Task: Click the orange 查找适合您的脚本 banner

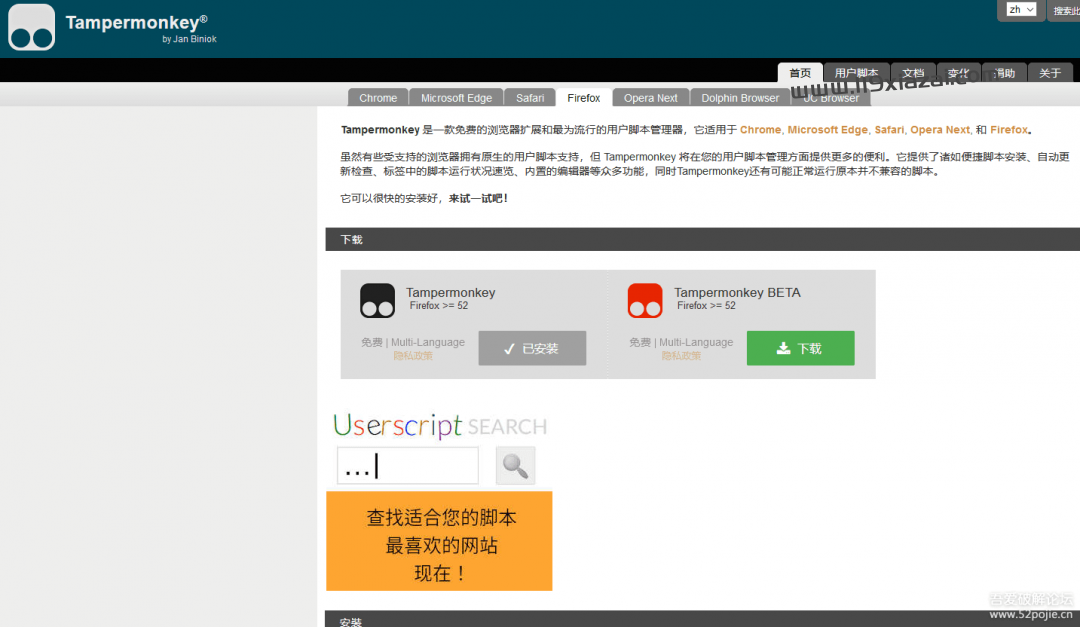Action: pyautogui.click(x=439, y=541)
